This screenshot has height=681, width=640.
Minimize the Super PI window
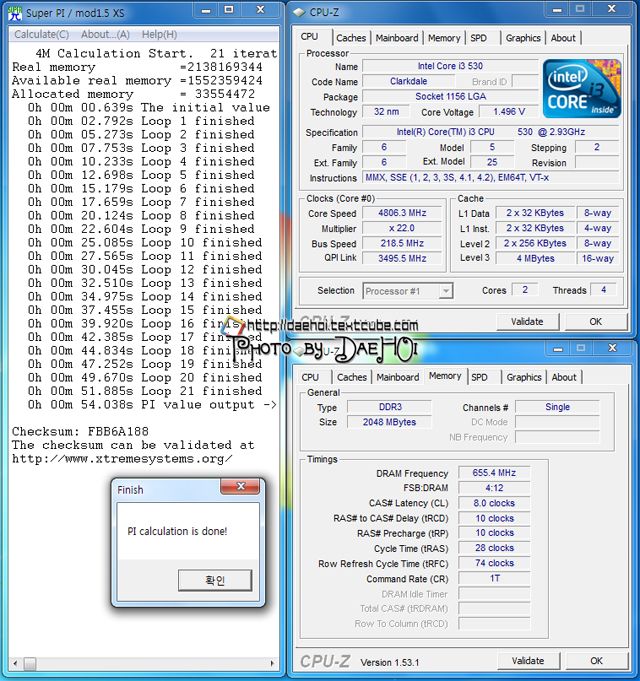pos(206,10)
